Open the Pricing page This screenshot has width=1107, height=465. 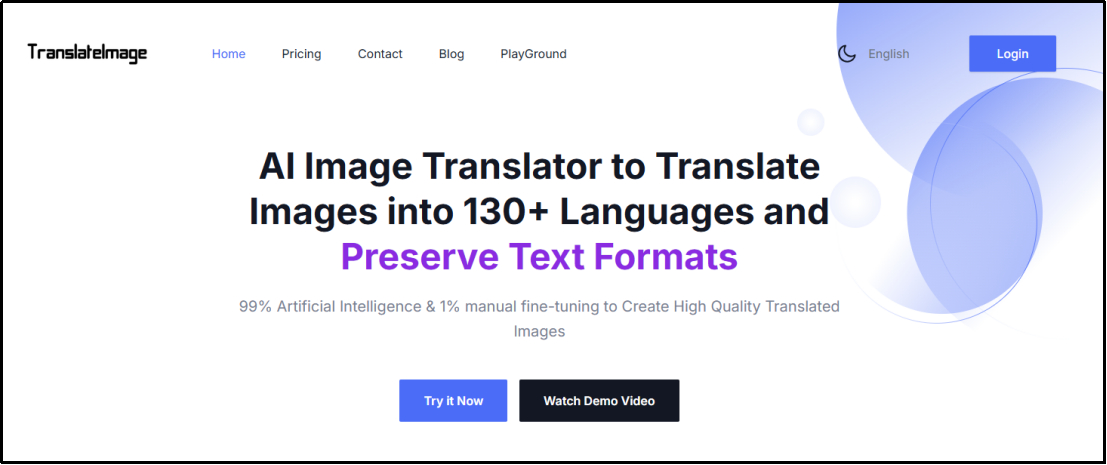pos(301,54)
